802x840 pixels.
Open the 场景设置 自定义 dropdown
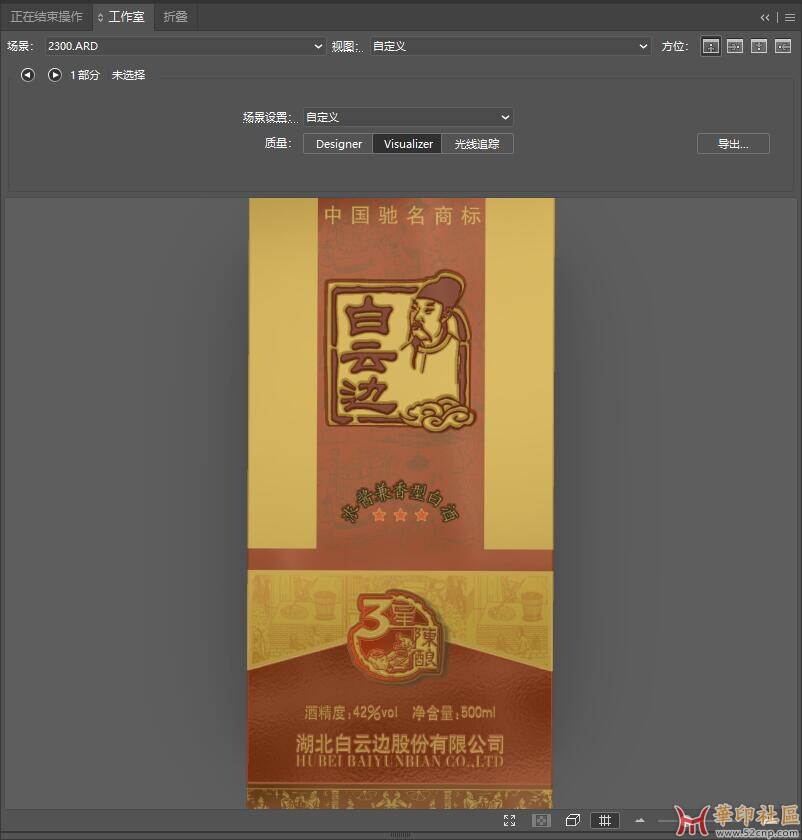[x=408, y=117]
